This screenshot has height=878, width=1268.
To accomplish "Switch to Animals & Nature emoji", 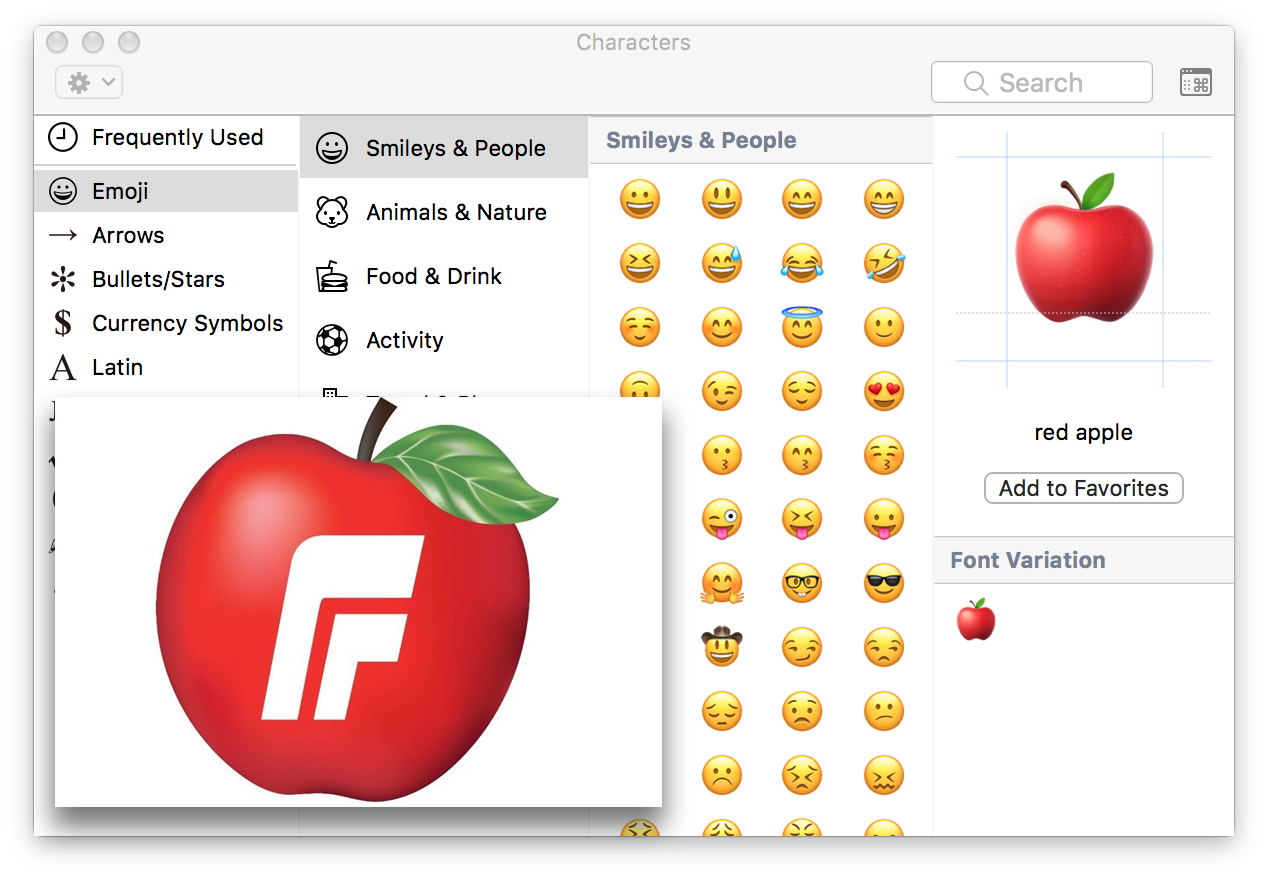I will 444,212.
